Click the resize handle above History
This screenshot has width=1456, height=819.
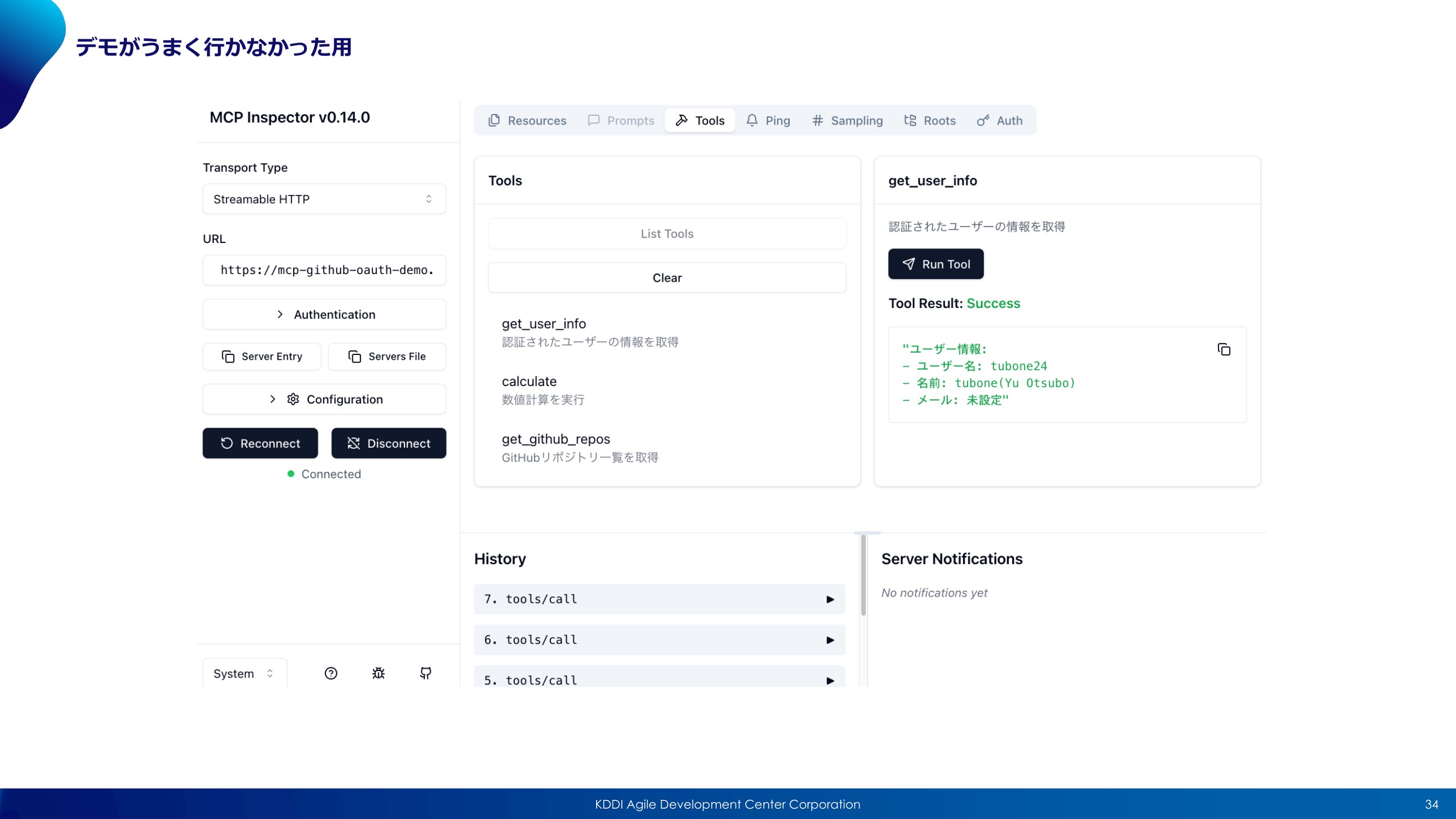(x=867, y=533)
